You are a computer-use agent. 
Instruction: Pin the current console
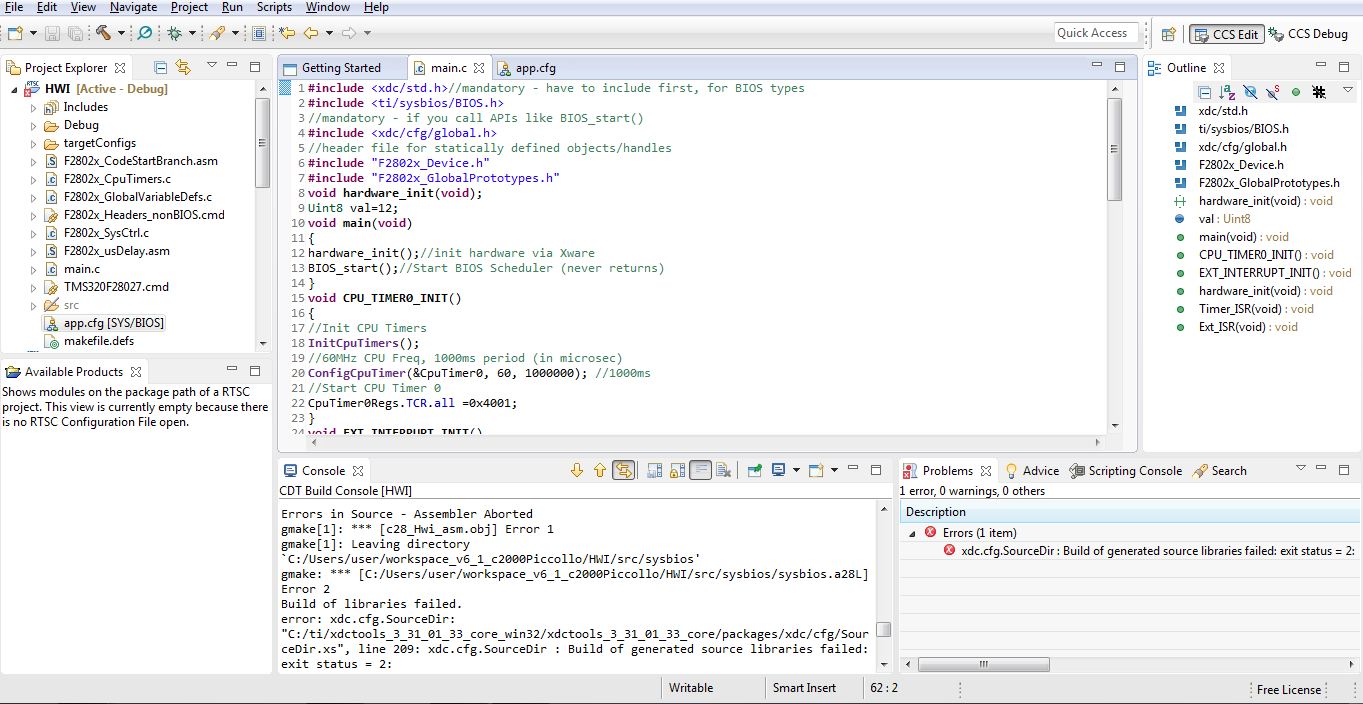click(754, 470)
